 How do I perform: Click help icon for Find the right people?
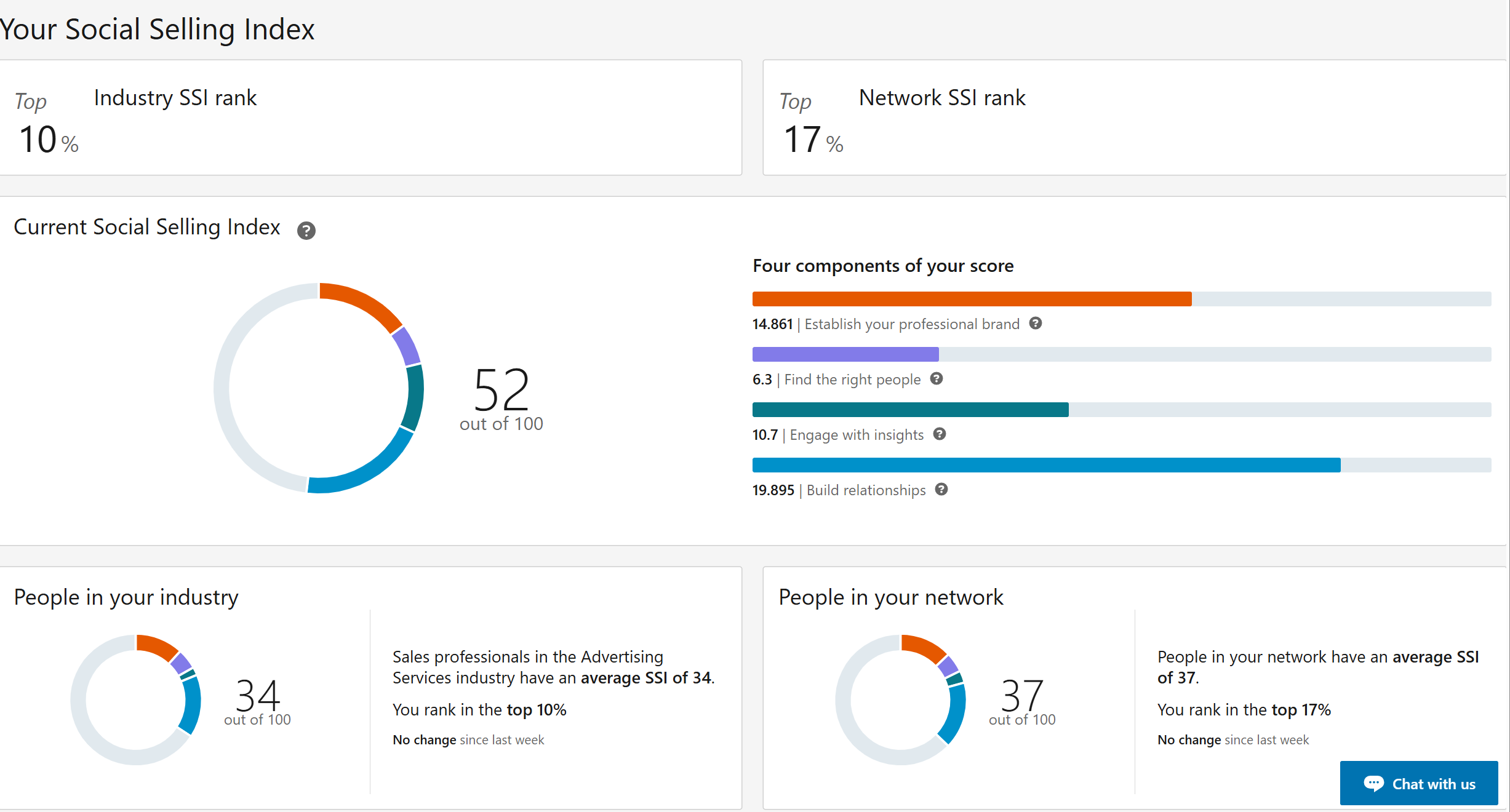point(937,378)
